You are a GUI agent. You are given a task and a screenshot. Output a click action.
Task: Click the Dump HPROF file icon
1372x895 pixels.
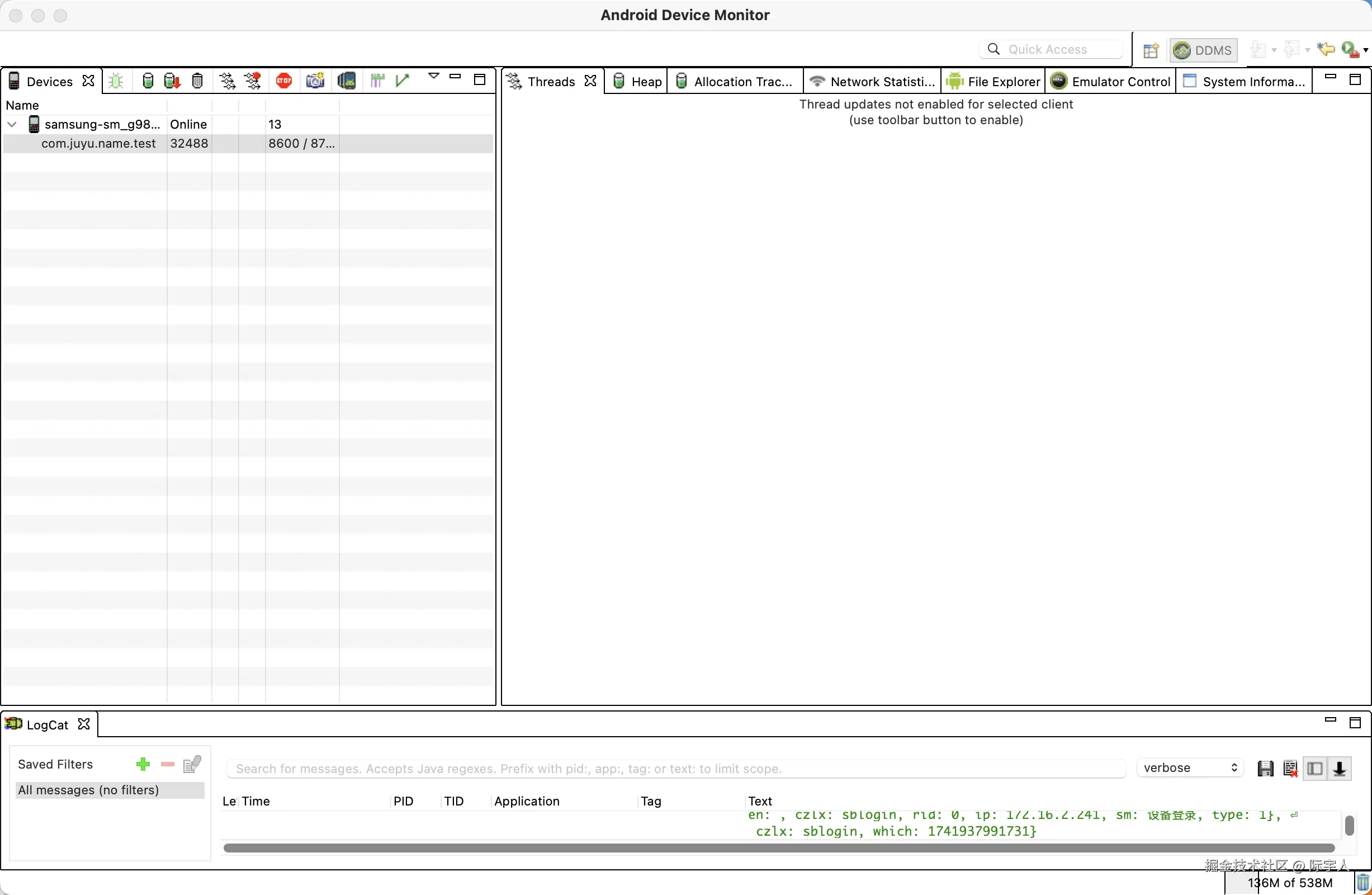click(172, 81)
